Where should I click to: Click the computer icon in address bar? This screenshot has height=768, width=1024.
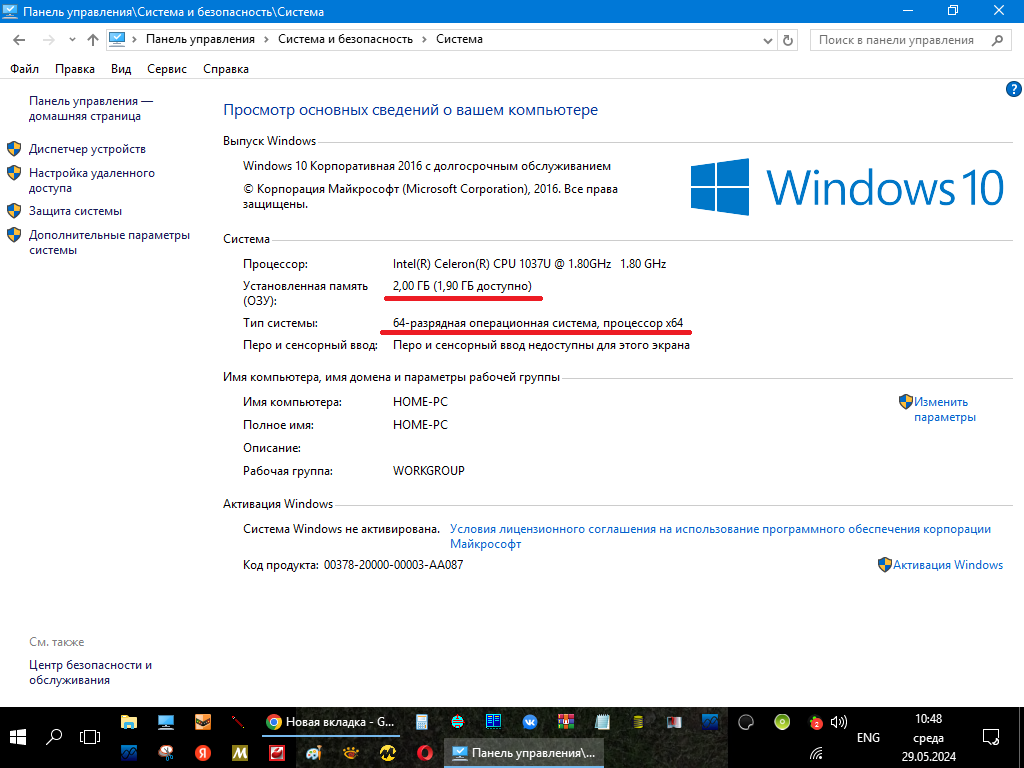[117, 39]
